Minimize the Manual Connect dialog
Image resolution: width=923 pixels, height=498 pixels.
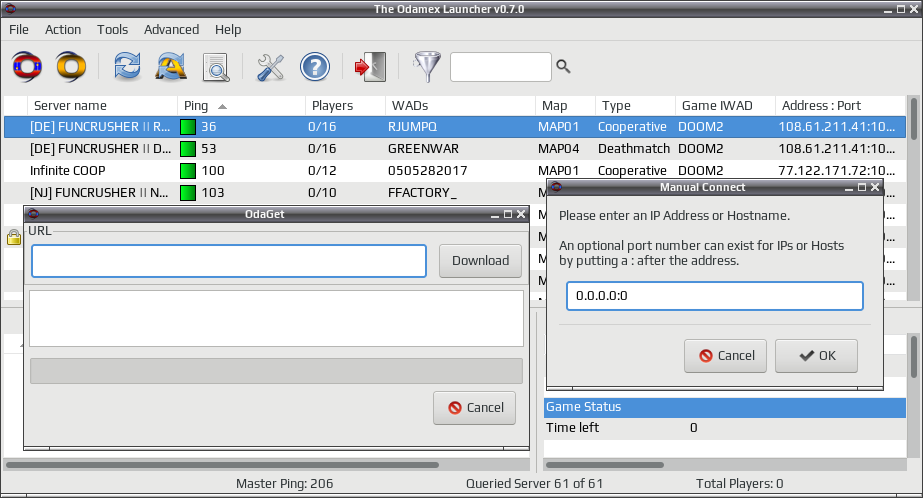[x=849, y=188]
